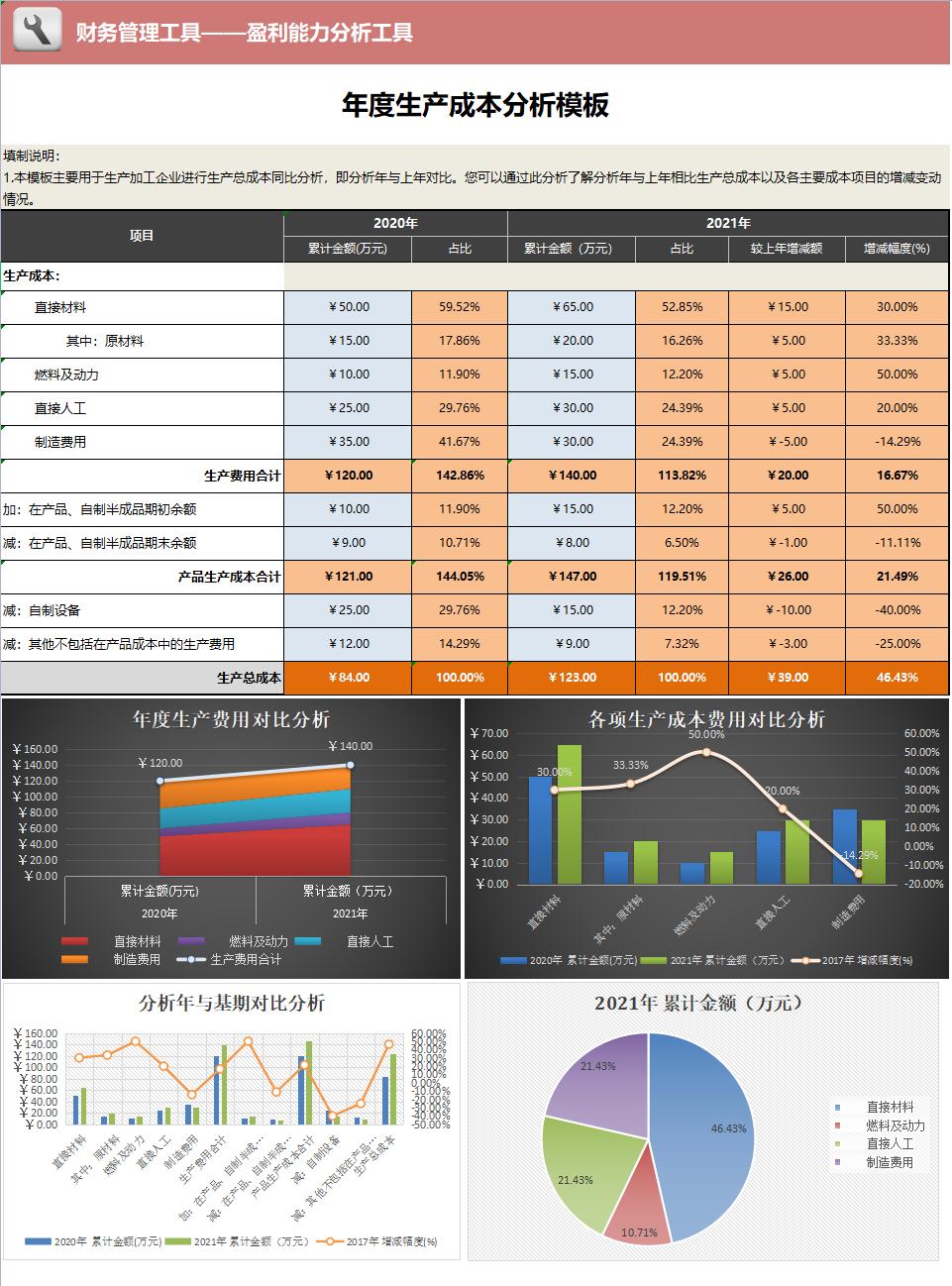
Task: Click the 生产费用合计 line legend marker
Action: [x=188, y=959]
